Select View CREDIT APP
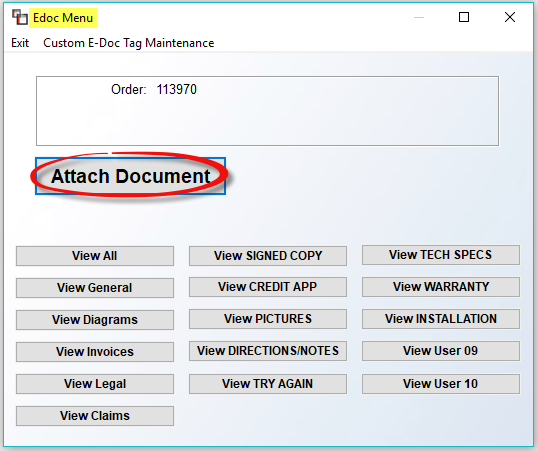 pyautogui.click(x=268, y=287)
